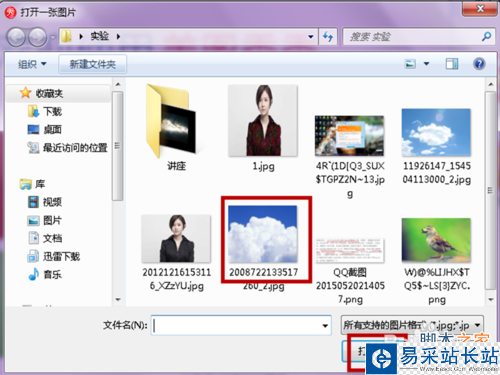Screen dimensions: 500x375
Task: Select the 1.jpg portrait thumbnail
Action: pyautogui.click(x=263, y=121)
